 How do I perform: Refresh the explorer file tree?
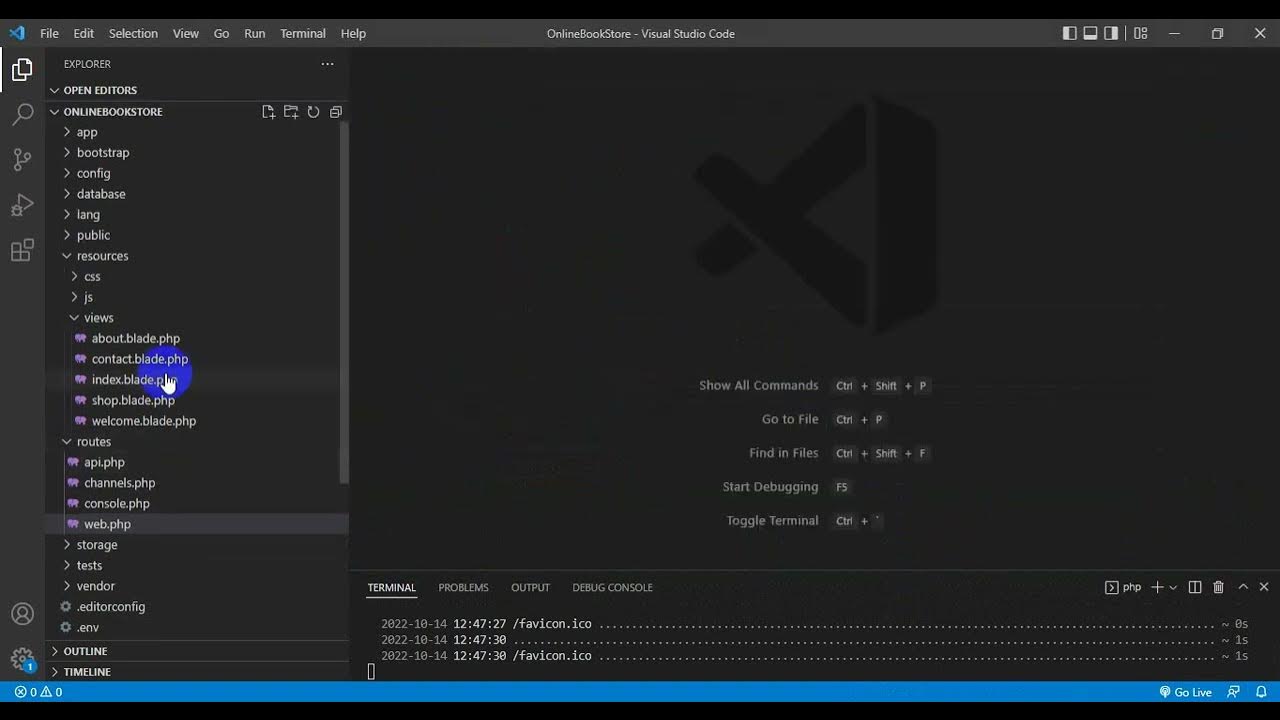[x=313, y=112]
